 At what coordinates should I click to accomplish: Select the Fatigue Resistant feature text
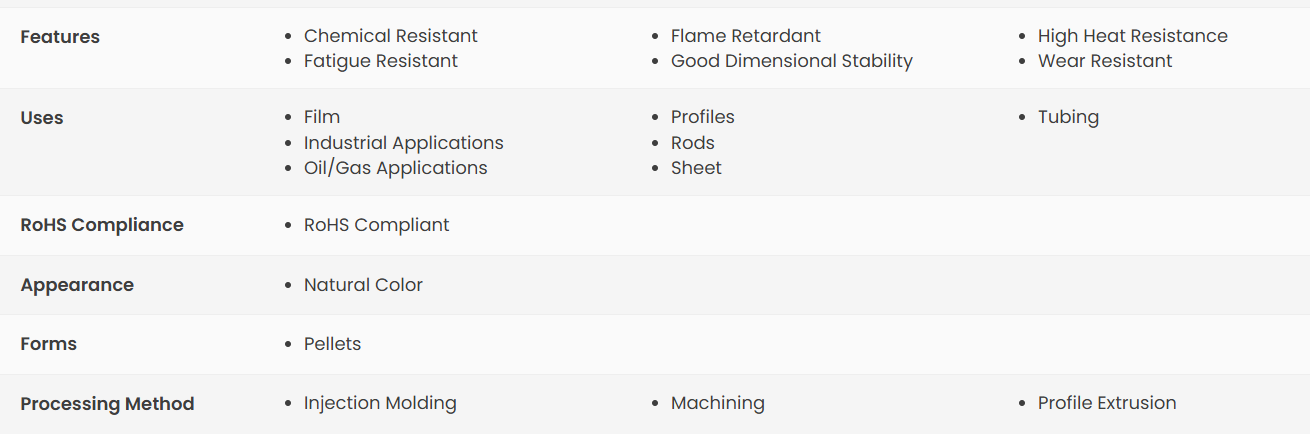click(x=381, y=61)
